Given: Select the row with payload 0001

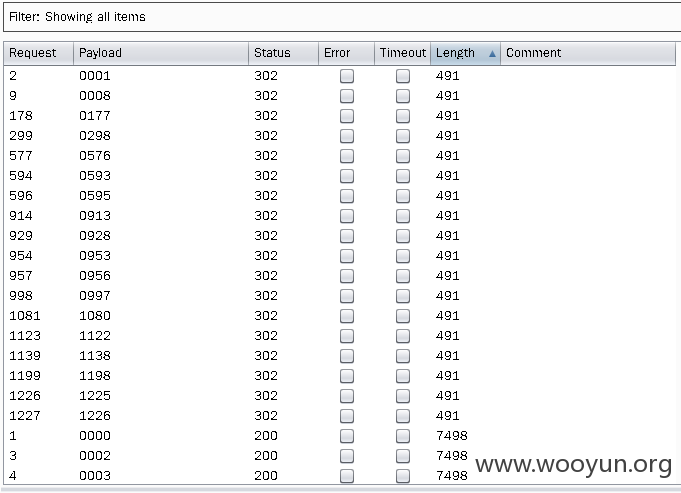Looking at the screenshot, I should (340, 76).
